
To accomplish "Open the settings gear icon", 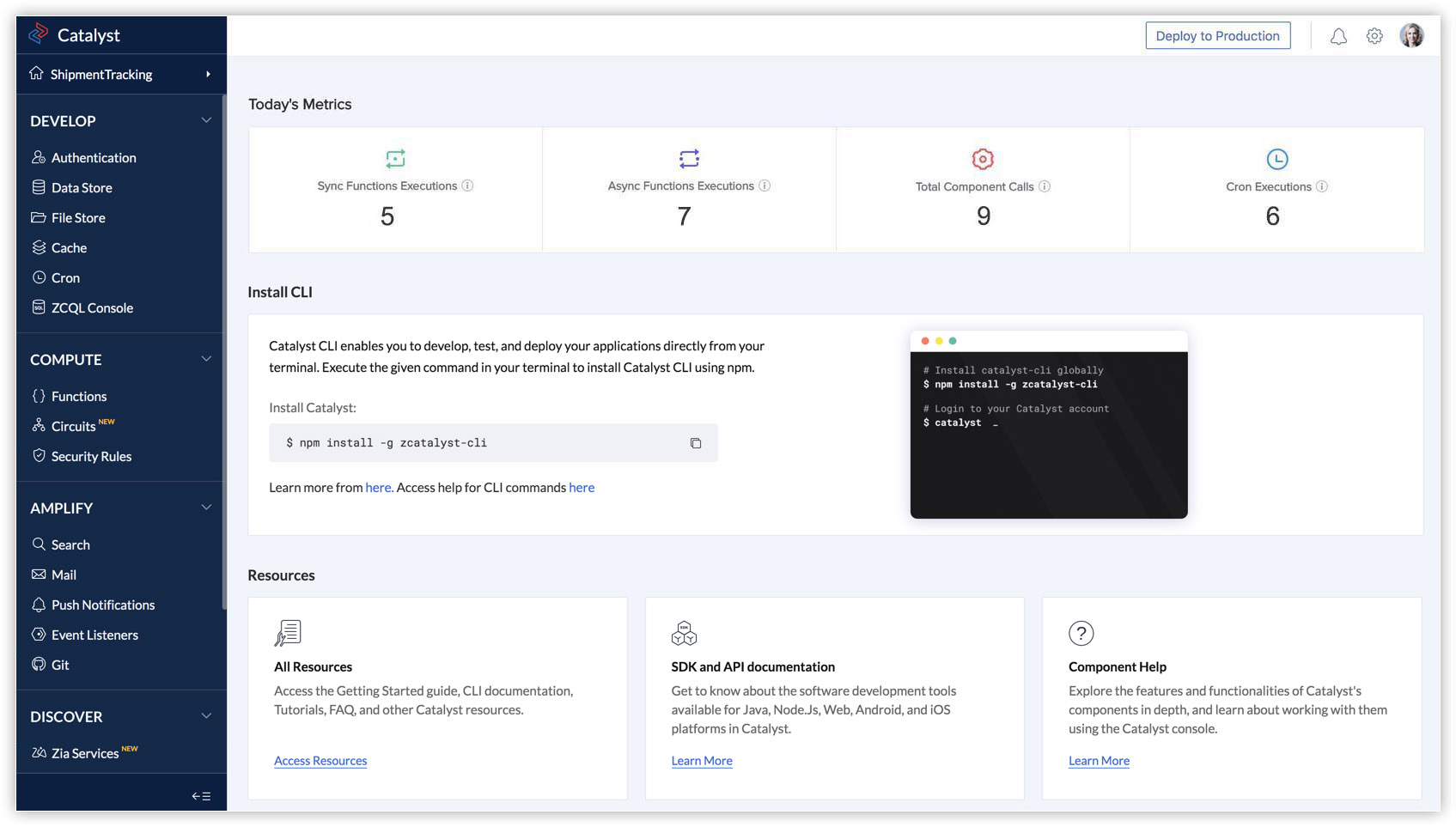I will click(1374, 36).
